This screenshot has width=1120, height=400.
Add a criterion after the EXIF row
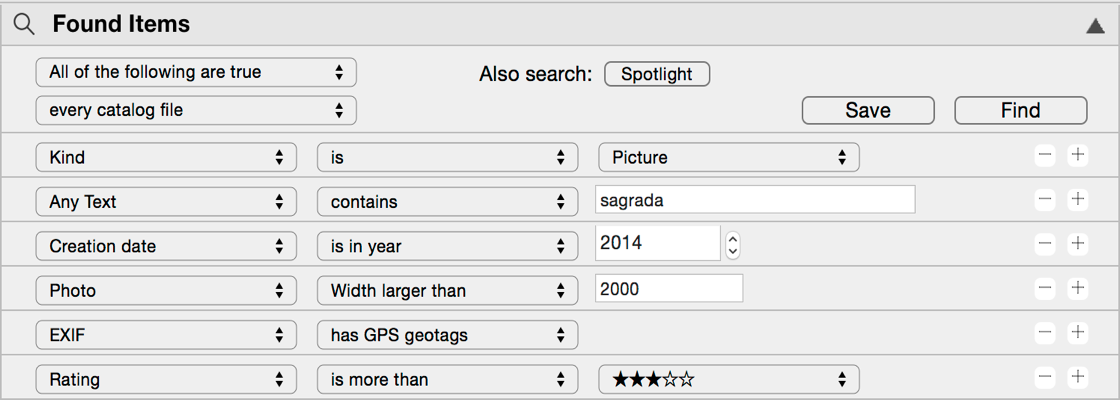tap(1078, 332)
